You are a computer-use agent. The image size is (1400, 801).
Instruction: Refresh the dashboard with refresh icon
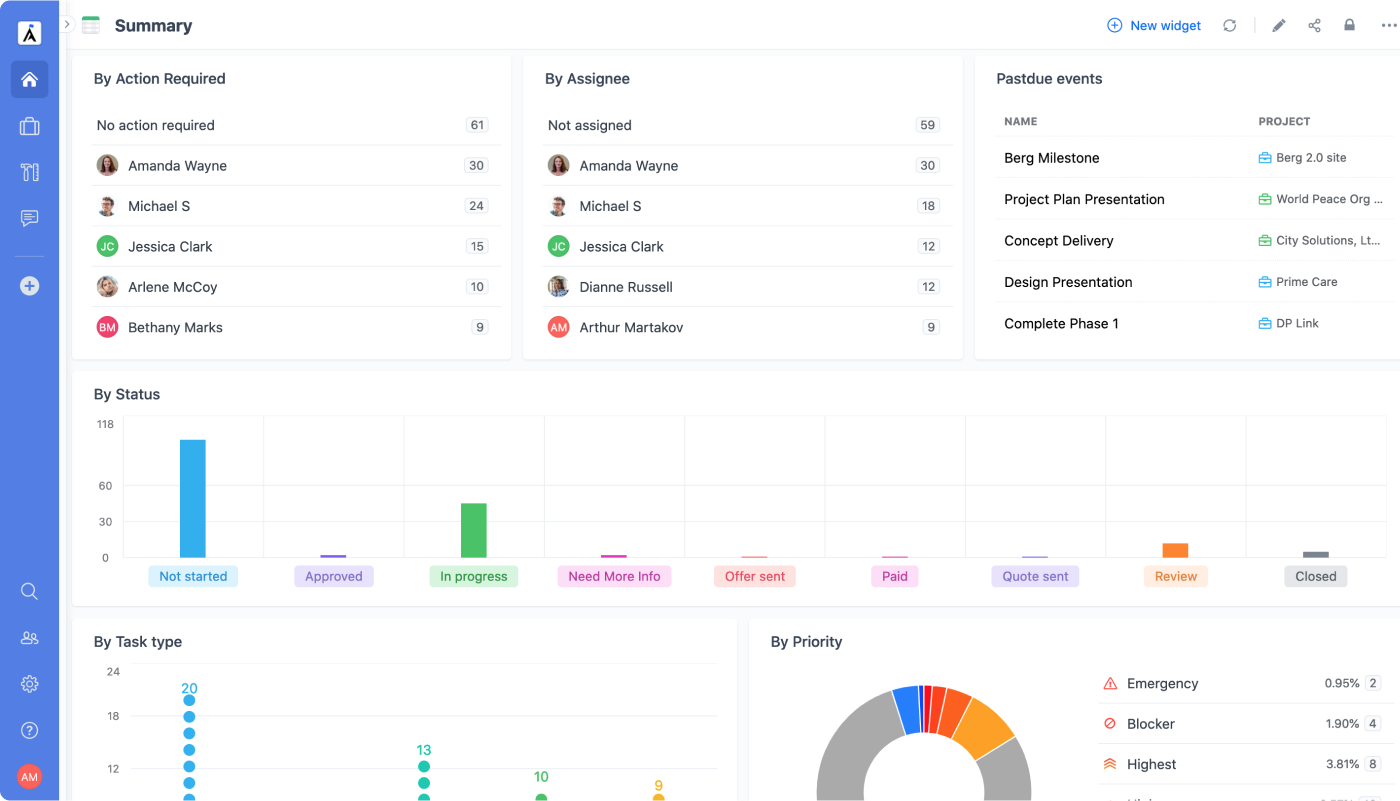[1230, 25]
